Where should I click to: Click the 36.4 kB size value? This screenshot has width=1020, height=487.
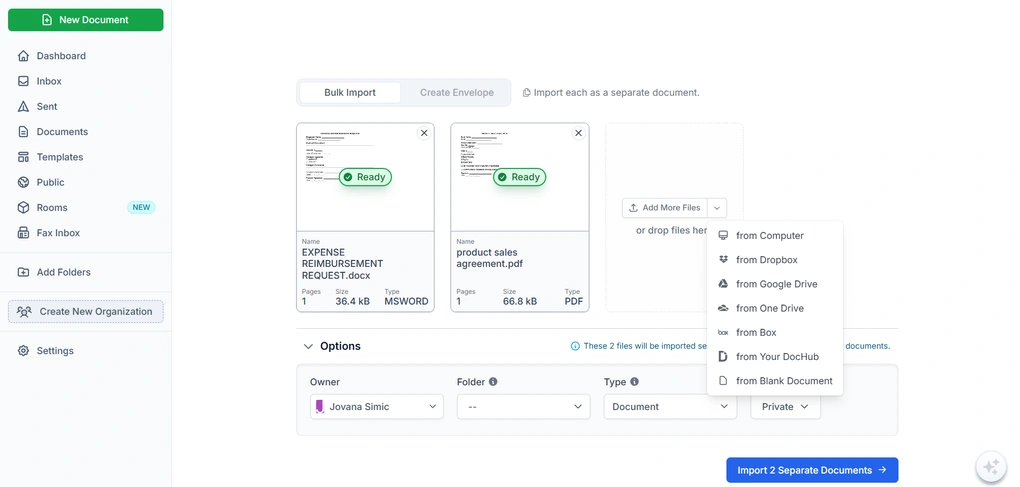tap(352, 302)
